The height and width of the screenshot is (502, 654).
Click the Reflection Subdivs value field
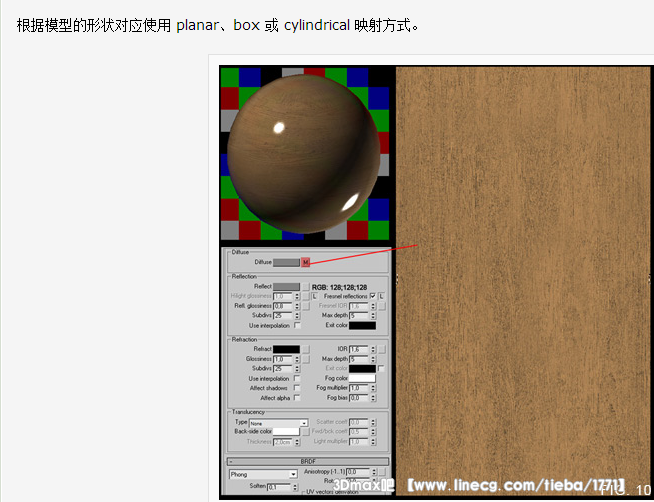coord(283,316)
